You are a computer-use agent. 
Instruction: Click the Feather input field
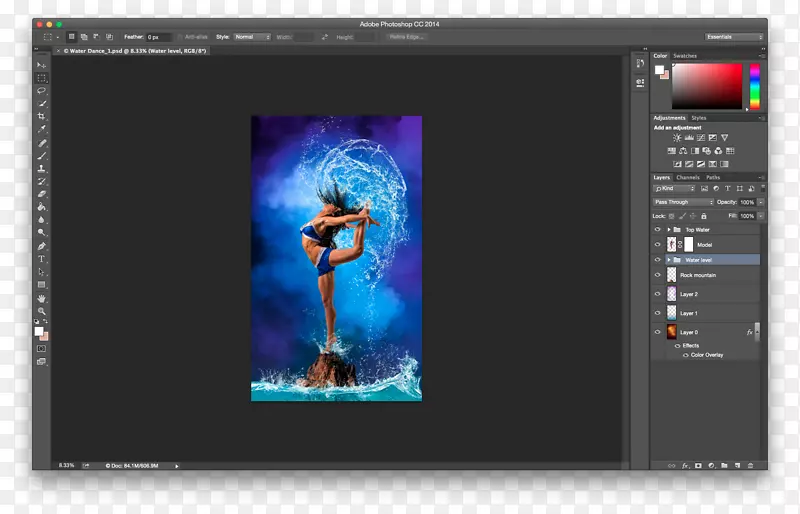point(159,37)
